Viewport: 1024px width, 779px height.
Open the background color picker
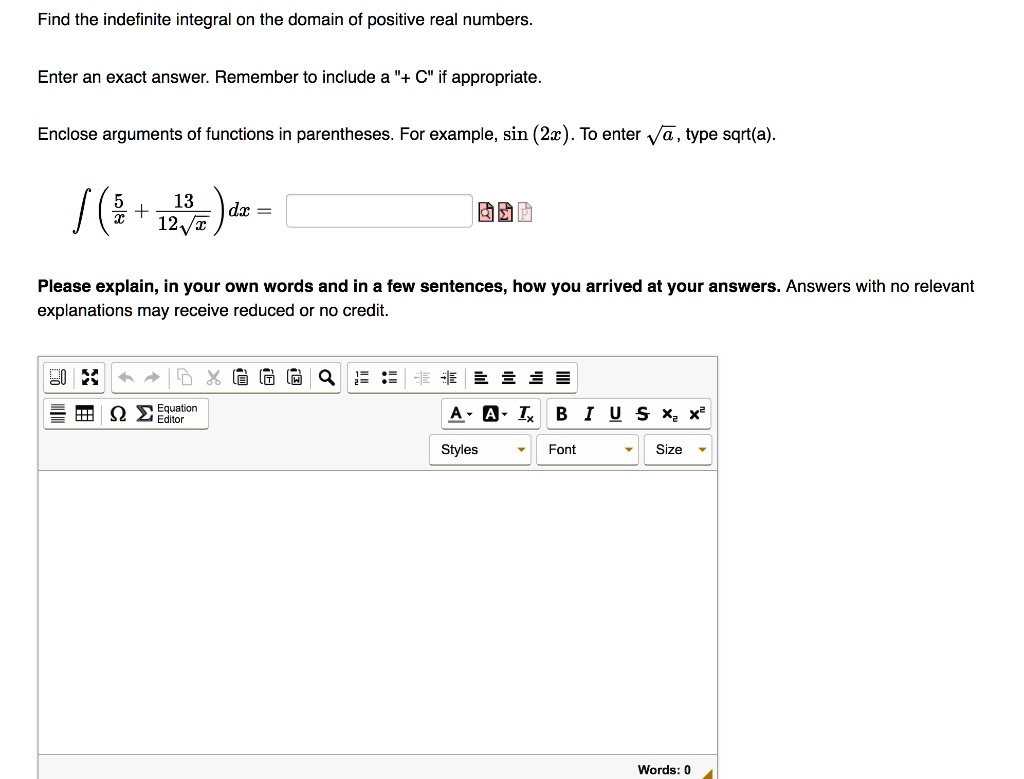(x=494, y=413)
